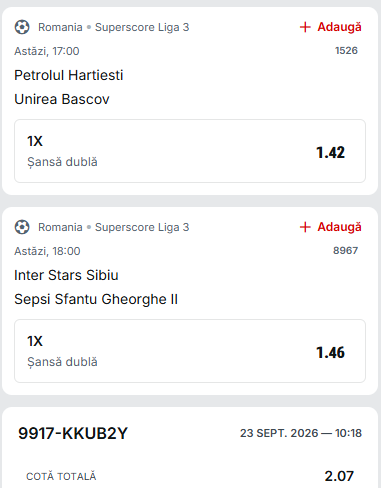Click football icon for Petrolul Hartiesti match
Viewport: 381px width, 488px height.
[x=22, y=27]
